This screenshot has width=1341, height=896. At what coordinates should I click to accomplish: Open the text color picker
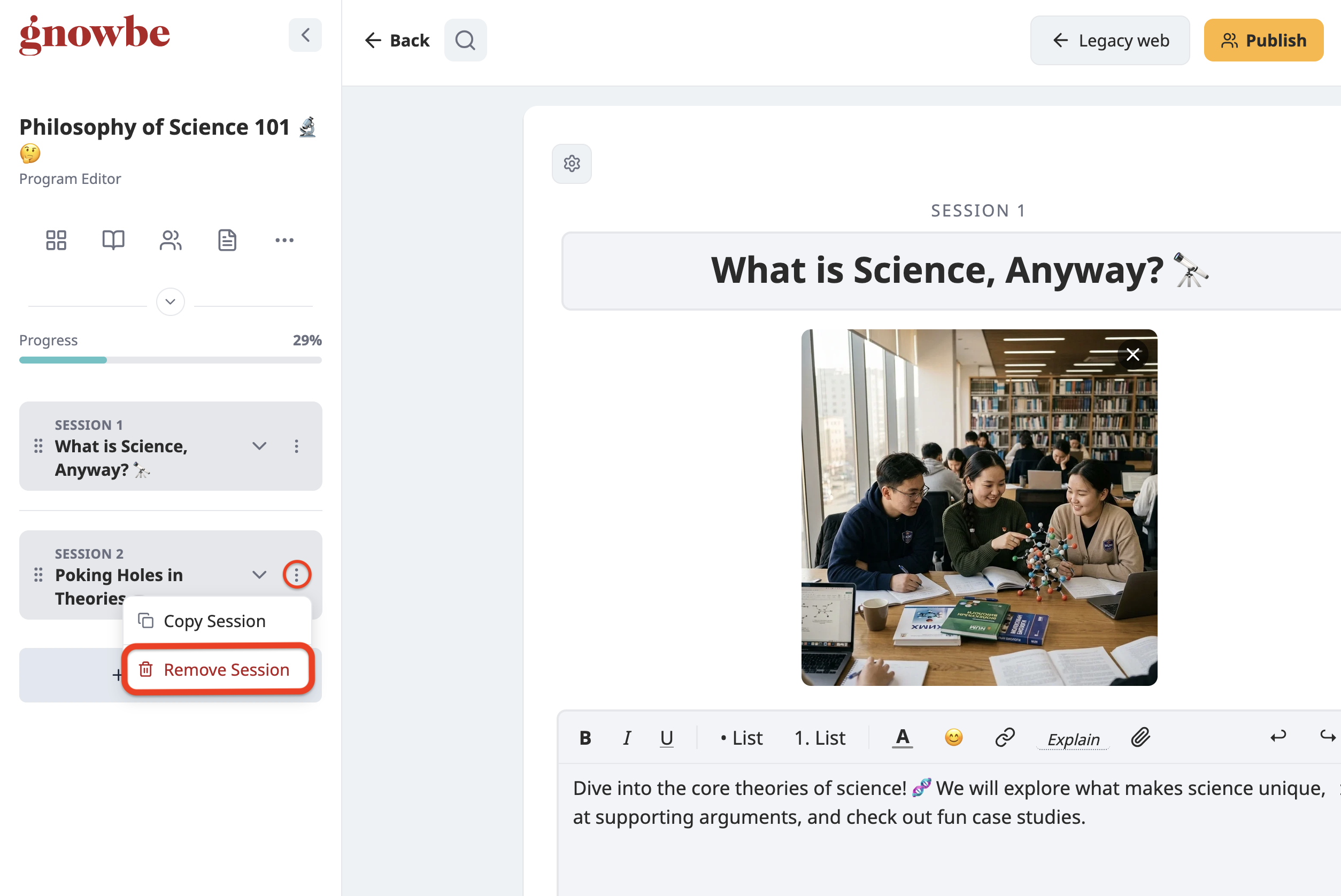pyautogui.click(x=902, y=738)
